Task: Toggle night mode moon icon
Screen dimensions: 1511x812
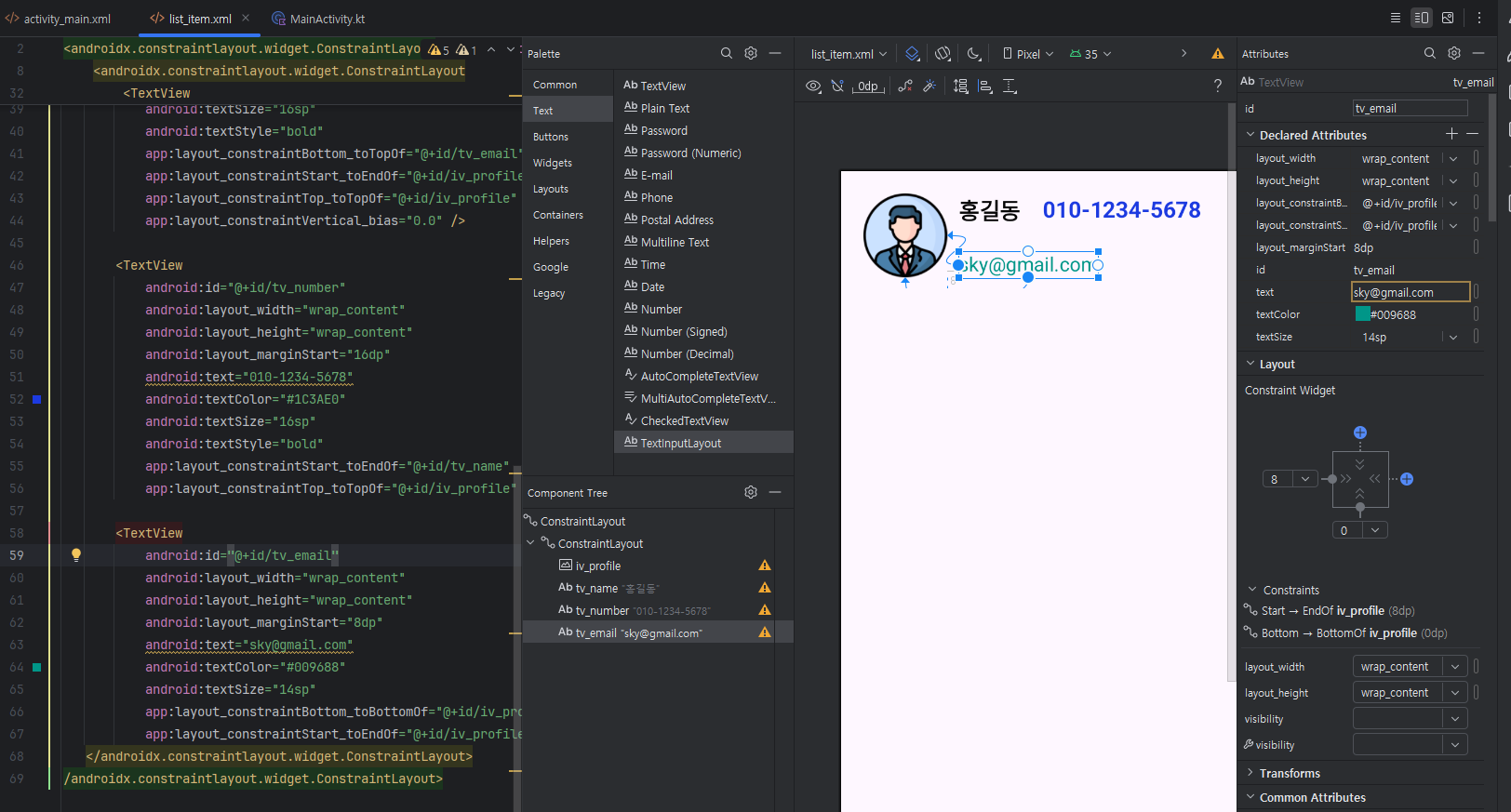Action: pos(973,54)
